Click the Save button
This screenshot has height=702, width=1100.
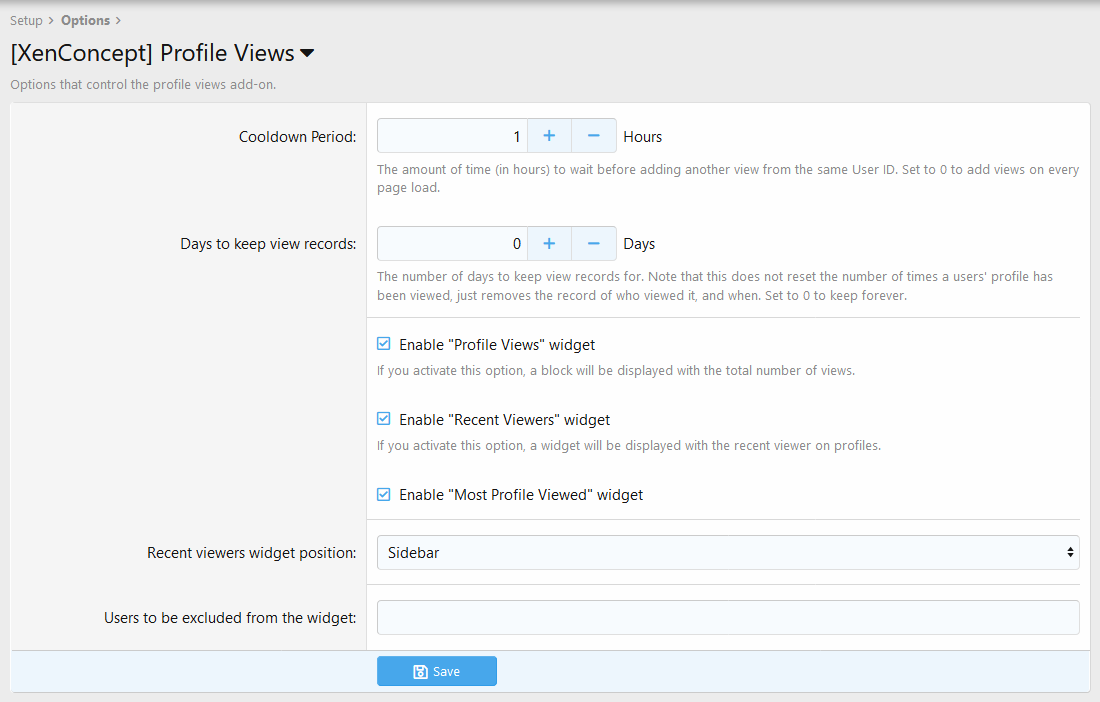tap(437, 671)
